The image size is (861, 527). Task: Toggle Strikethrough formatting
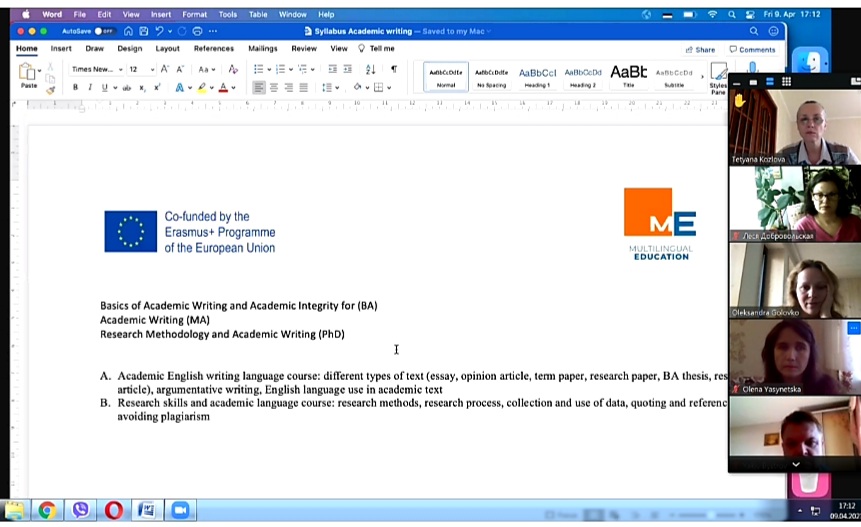tap(127, 87)
